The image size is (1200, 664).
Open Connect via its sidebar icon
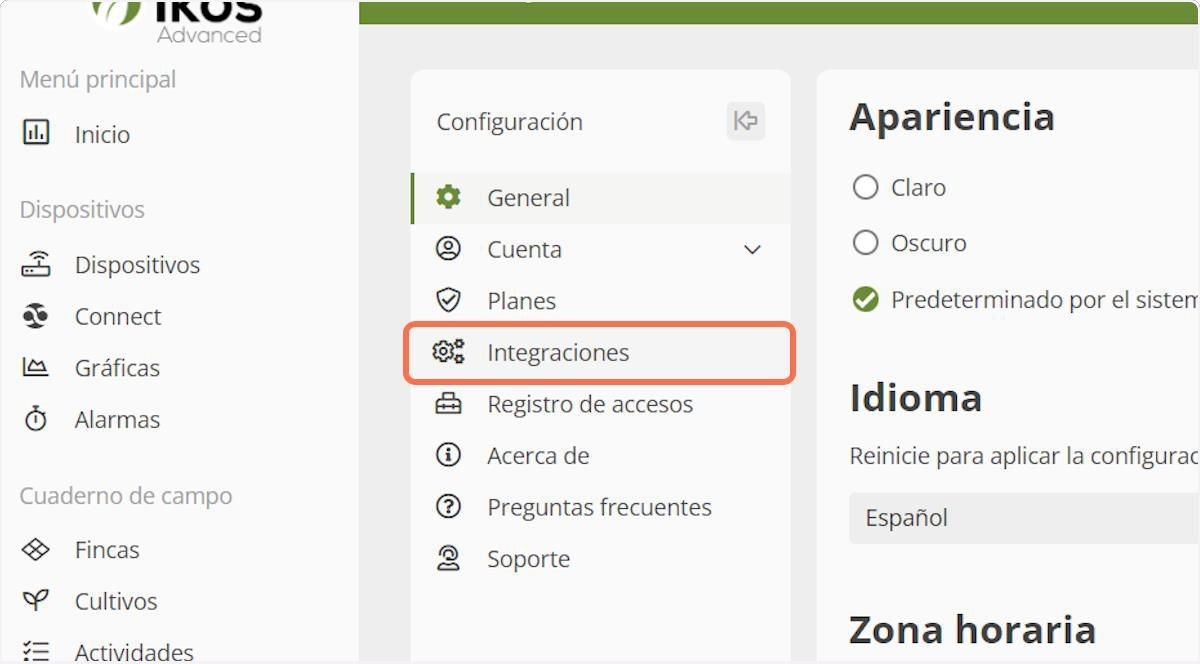pyautogui.click(x=36, y=316)
